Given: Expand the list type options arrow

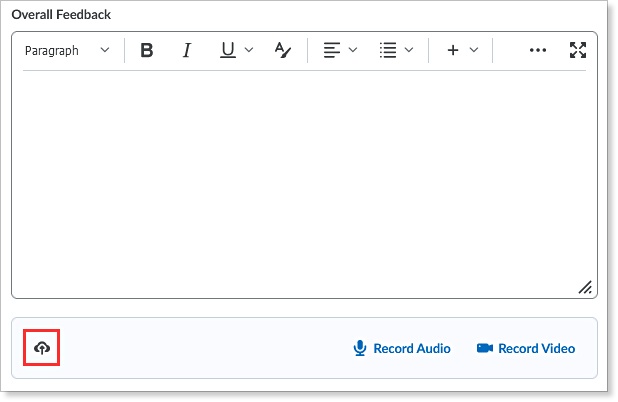Looking at the screenshot, I should [409, 50].
